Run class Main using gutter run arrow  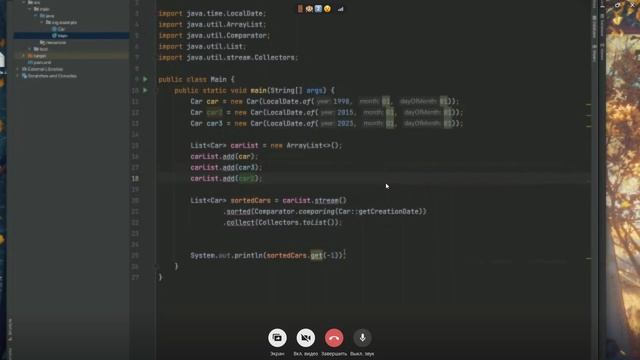[x=146, y=79]
